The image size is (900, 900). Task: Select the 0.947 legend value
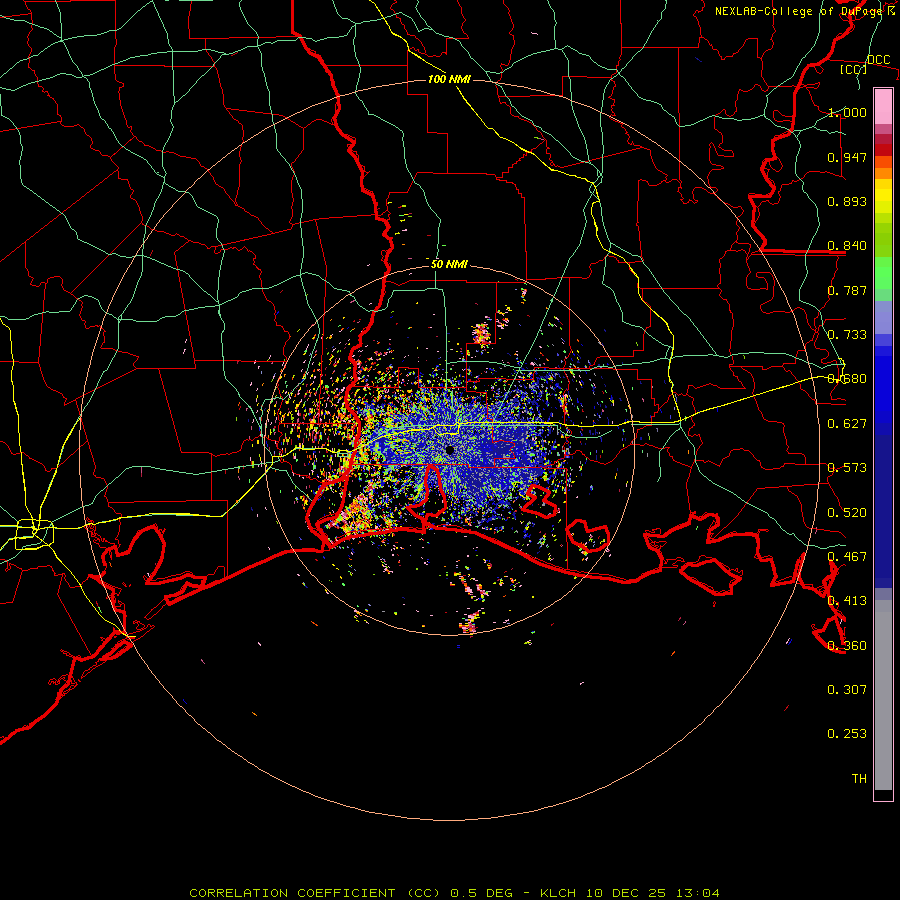[847, 157]
